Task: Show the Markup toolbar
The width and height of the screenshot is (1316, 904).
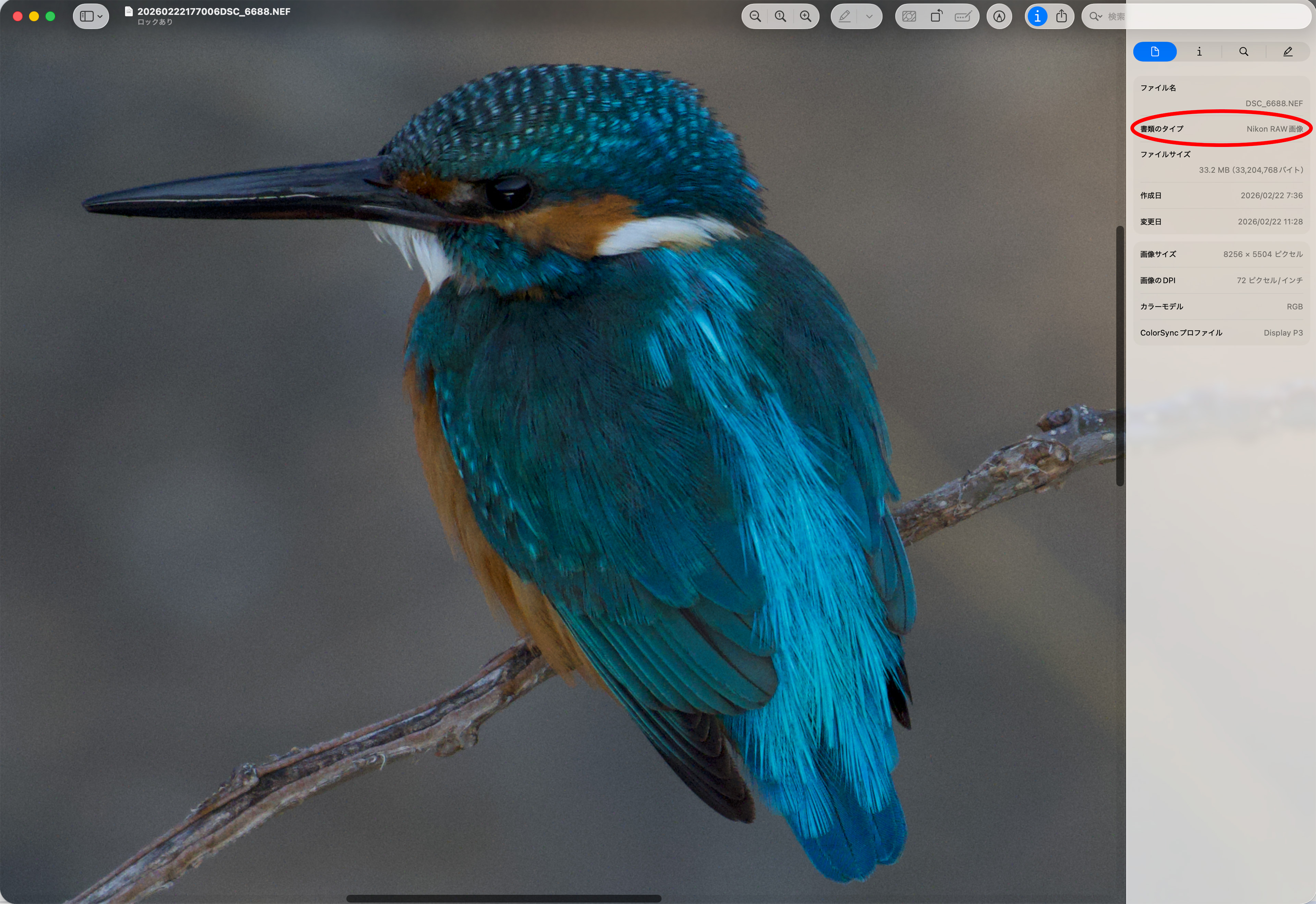Action: tap(999, 16)
